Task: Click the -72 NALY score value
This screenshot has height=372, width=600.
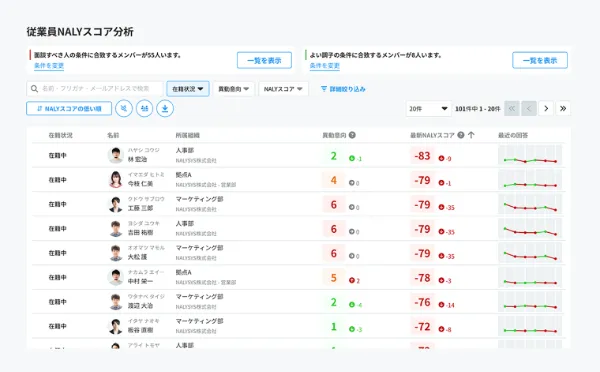Action: coord(422,327)
